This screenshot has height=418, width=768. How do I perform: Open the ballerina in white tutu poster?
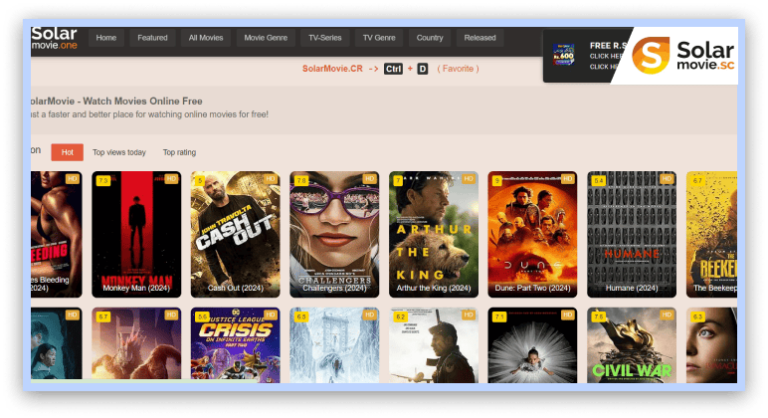pos(532,345)
